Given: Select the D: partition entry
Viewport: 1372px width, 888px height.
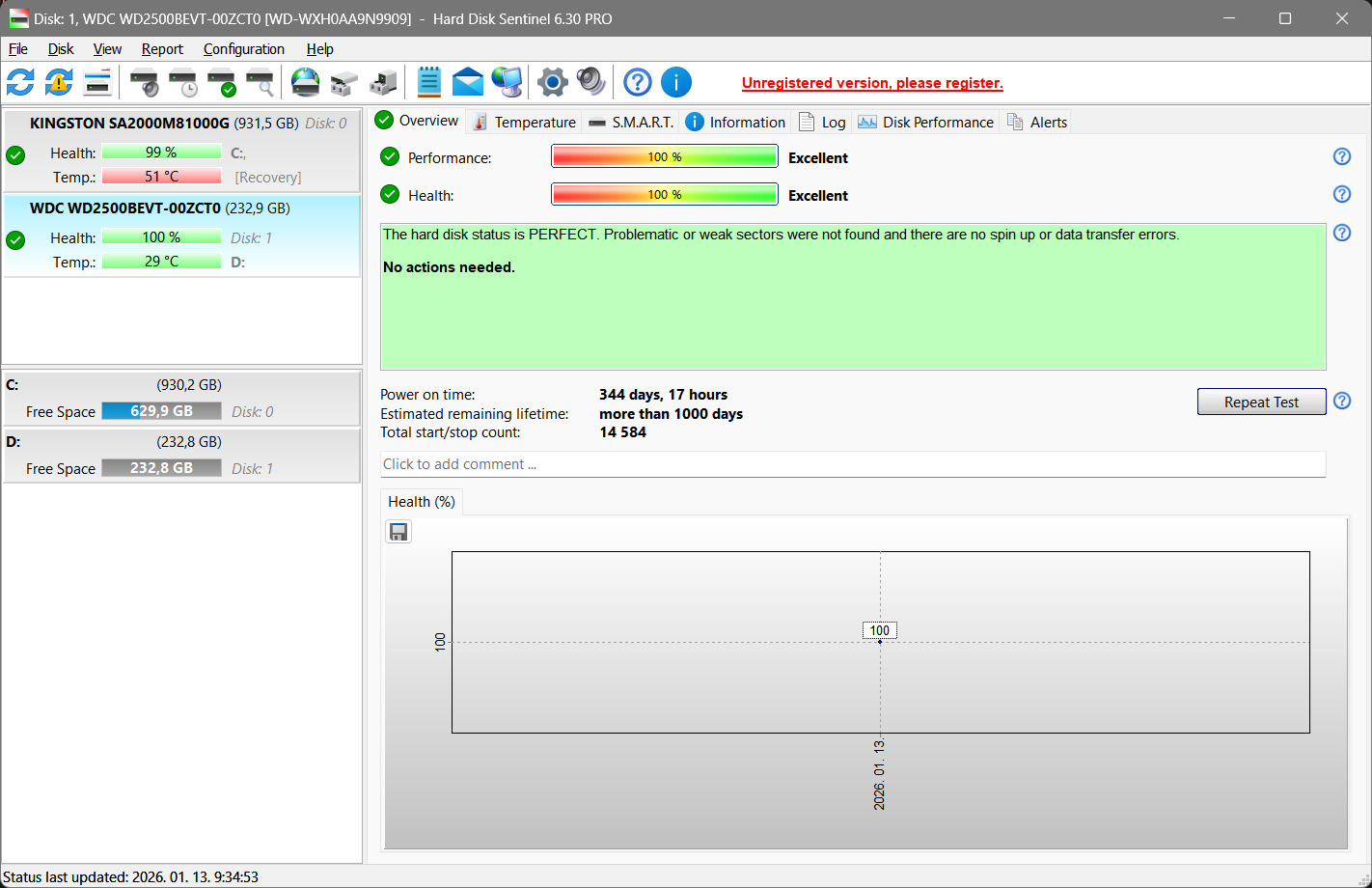Looking at the screenshot, I should pos(181,455).
